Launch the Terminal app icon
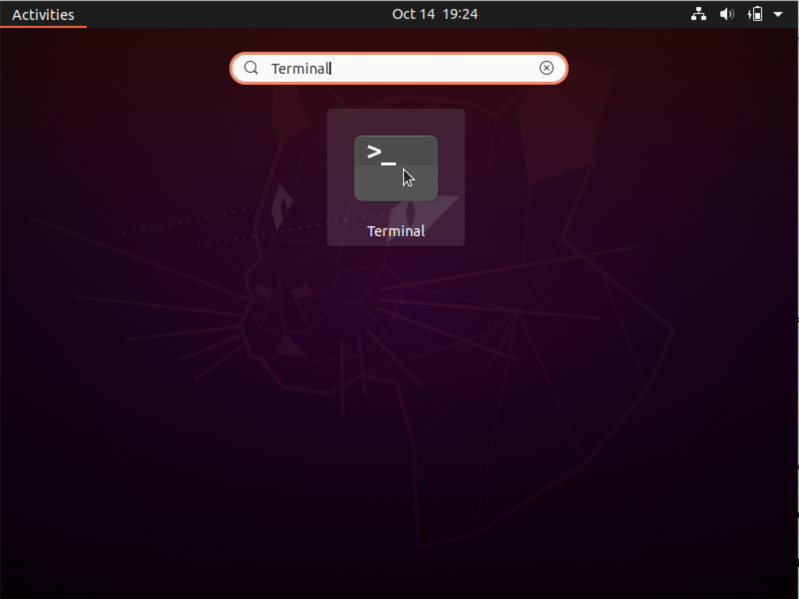The width and height of the screenshot is (799, 599). [x=395, y=168]
